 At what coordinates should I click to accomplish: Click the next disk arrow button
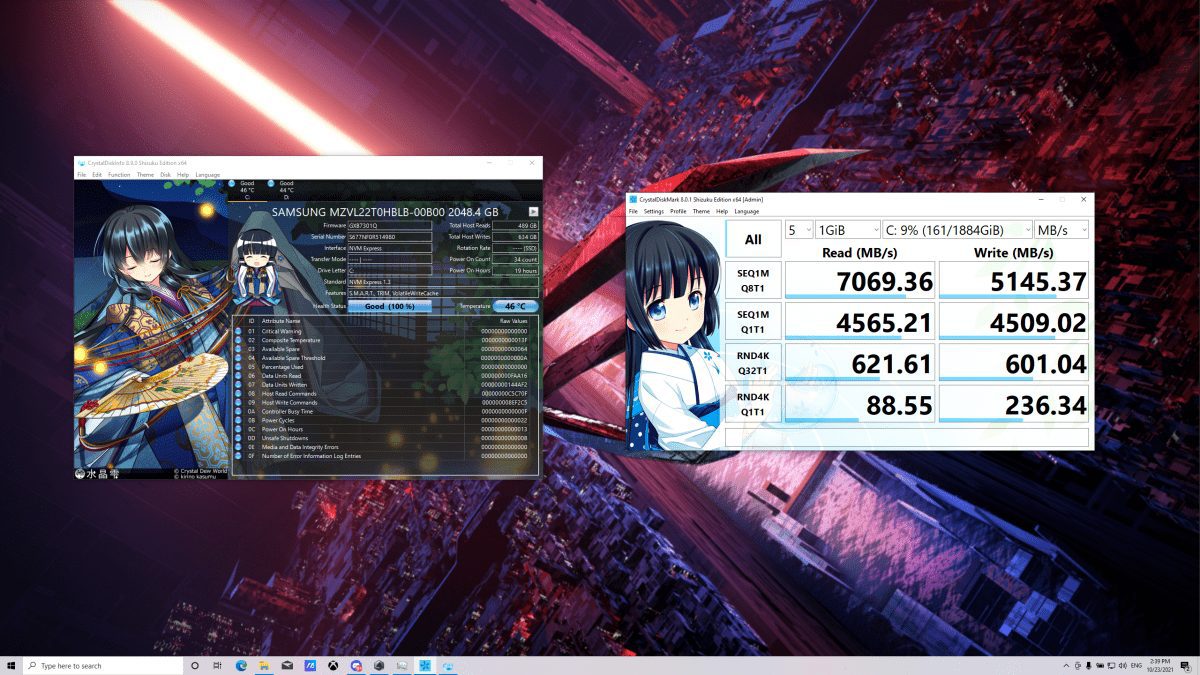pos(533,212)
